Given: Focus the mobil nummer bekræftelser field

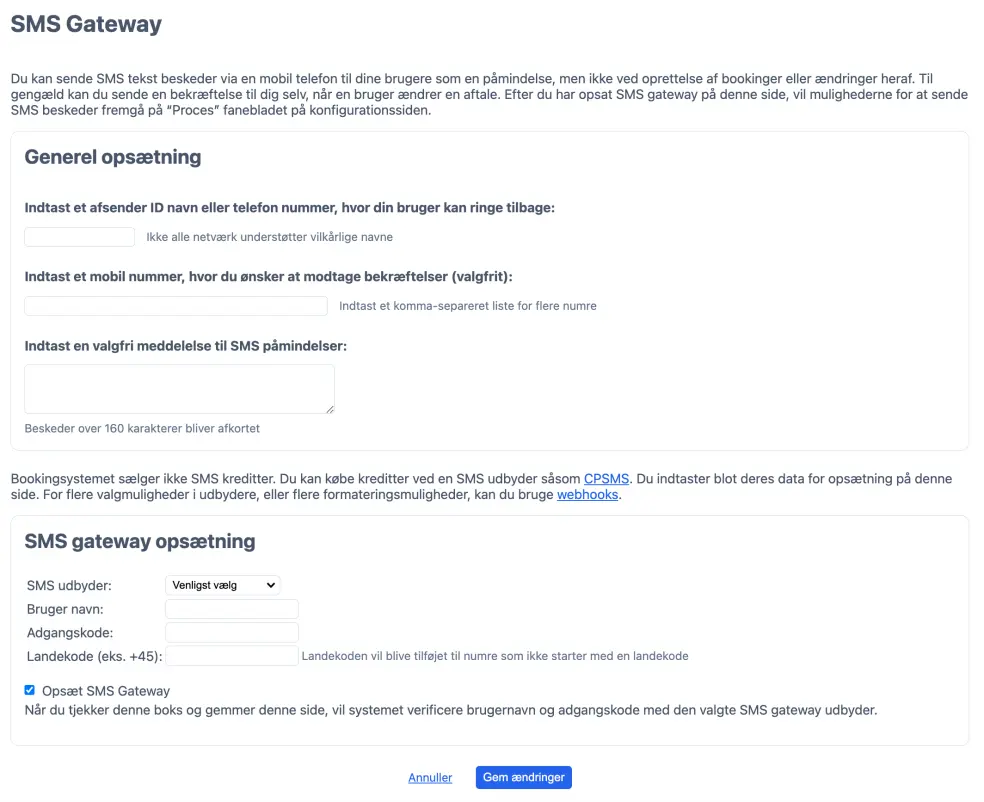Looking at the screenshot, I should pyautogui.click(x=176, y=306).
